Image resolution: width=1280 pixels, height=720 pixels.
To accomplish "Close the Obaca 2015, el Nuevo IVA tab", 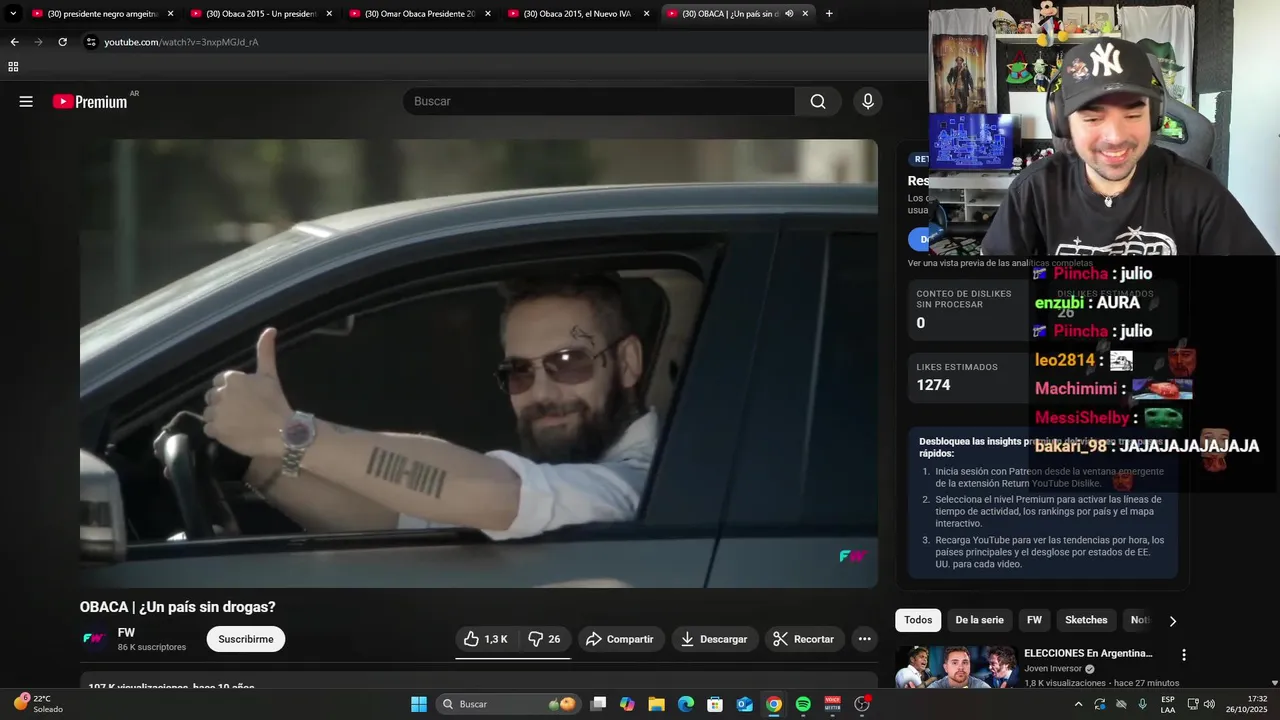I will [646, 14].
